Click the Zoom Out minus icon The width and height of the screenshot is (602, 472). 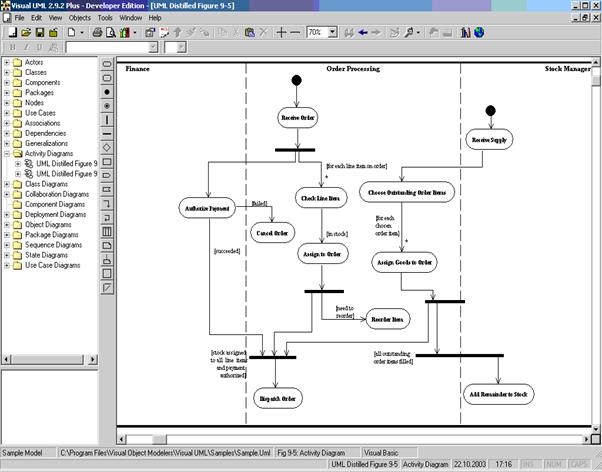295,33
